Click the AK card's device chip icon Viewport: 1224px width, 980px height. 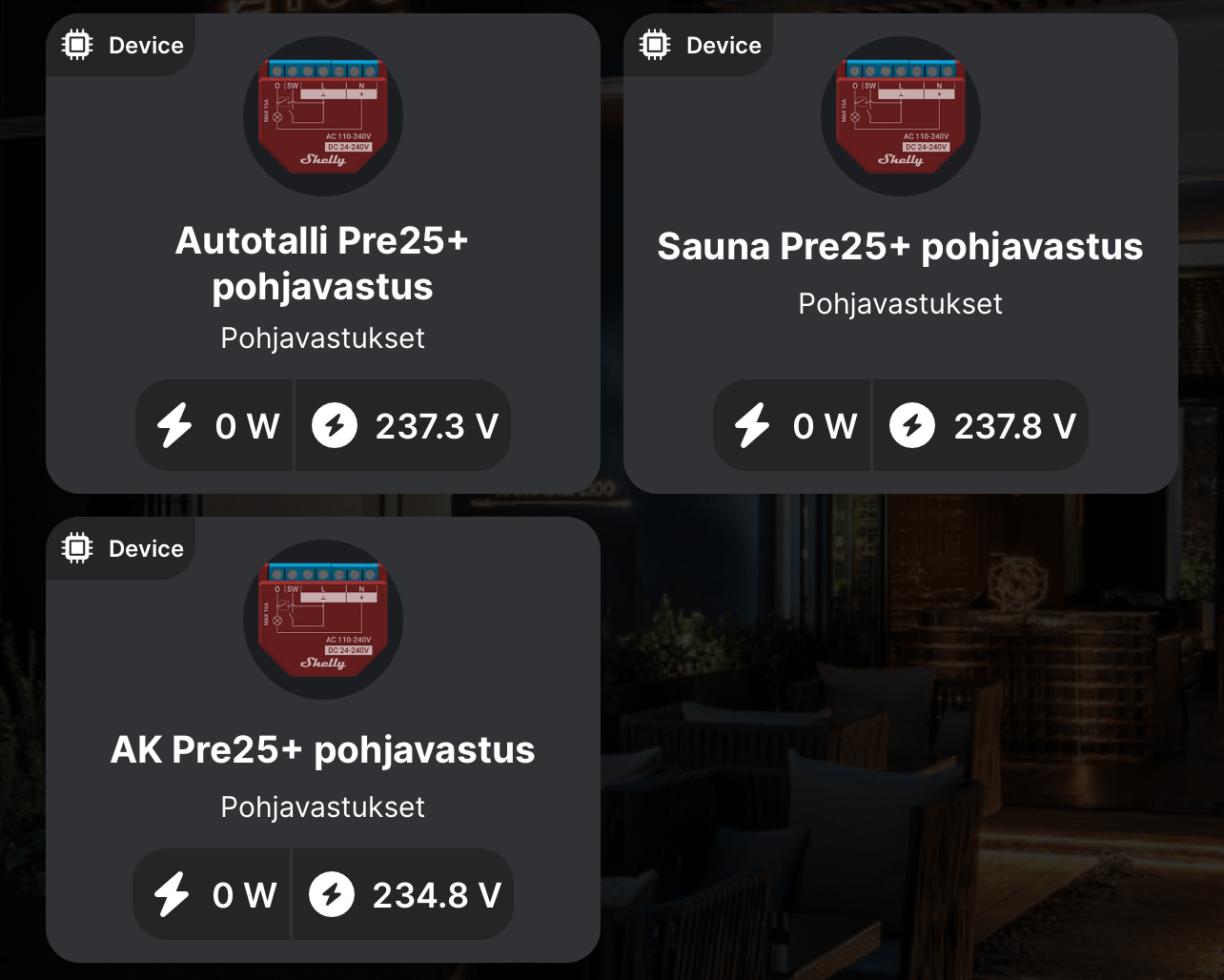pyautogui.click(x=77, y=548)
